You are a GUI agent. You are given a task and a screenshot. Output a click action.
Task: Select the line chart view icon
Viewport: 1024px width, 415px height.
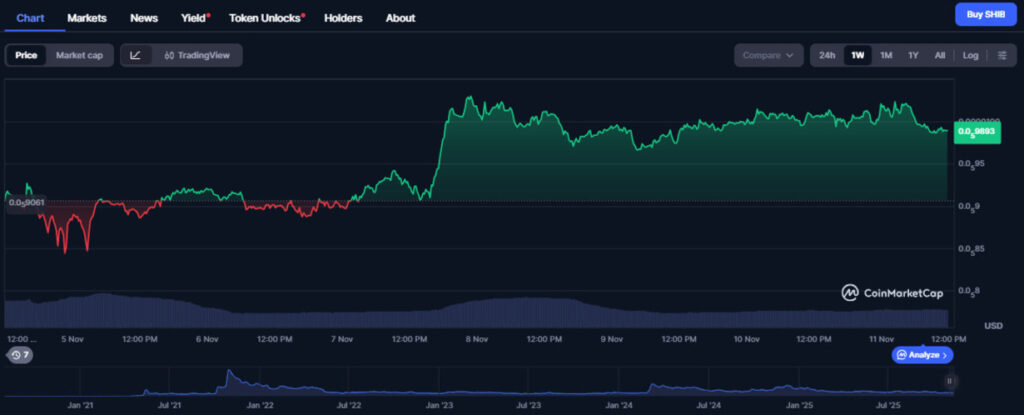[x=136, y=55]
